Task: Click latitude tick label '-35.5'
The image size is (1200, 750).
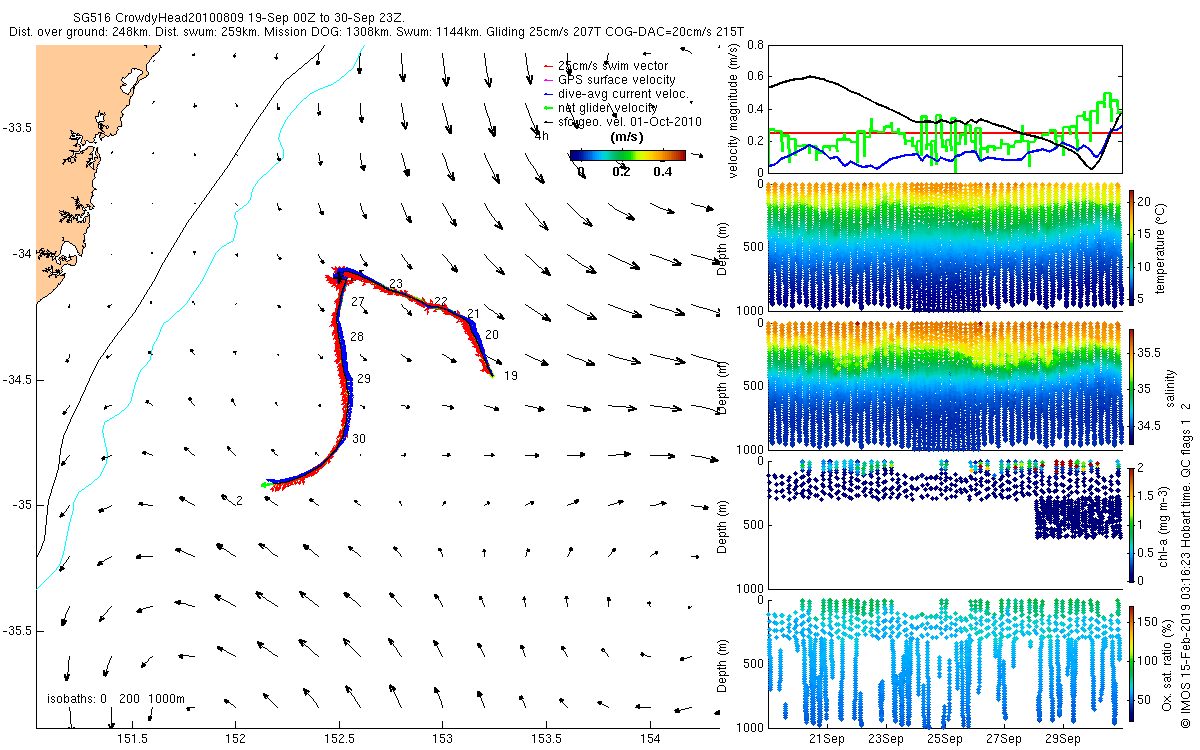Action: pos(18,631)
